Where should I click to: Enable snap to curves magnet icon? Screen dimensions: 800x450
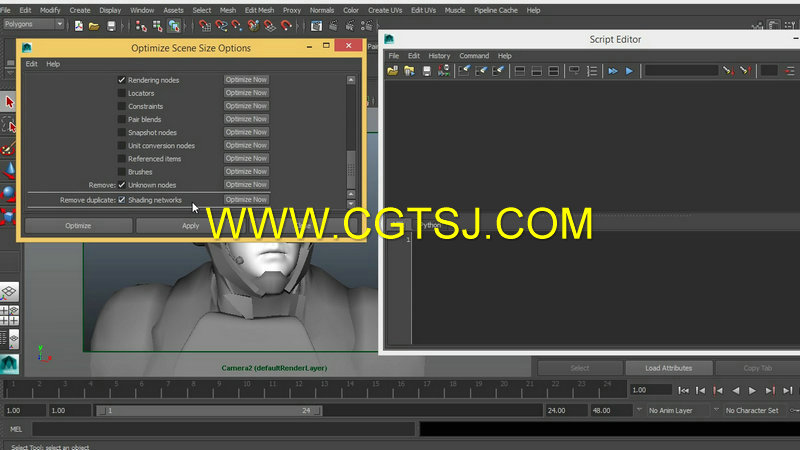(221, 26)
